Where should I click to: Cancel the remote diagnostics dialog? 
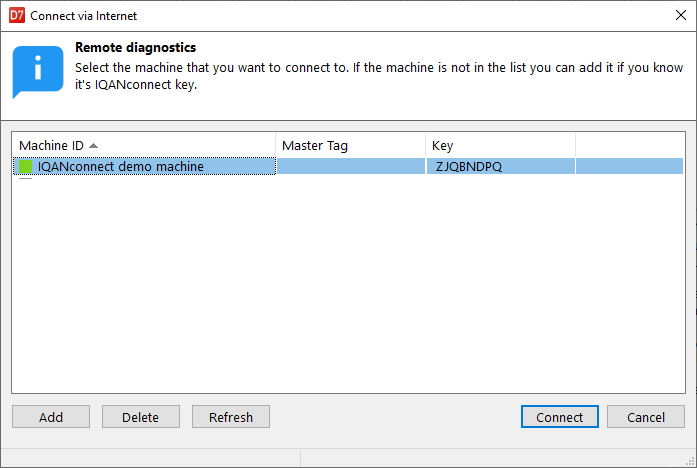(645, 417)
